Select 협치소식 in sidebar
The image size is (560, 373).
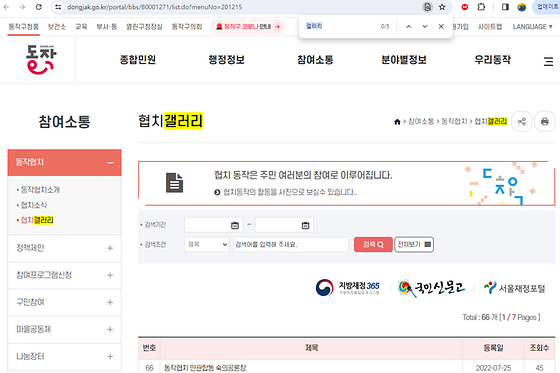[34, 205]
